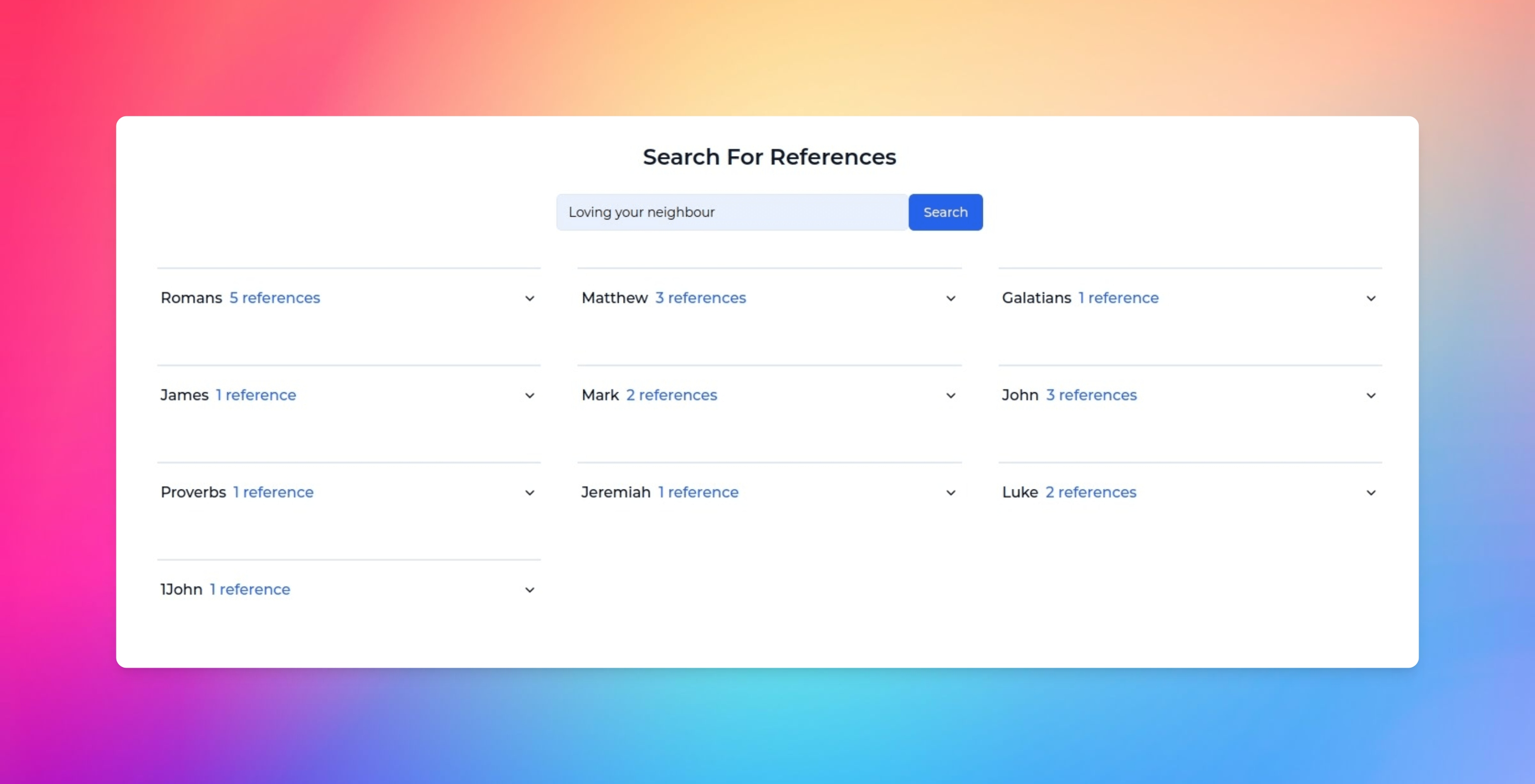Expand the Luke references section
This screenshot has width=1535, height=784.
[1371, 492]
